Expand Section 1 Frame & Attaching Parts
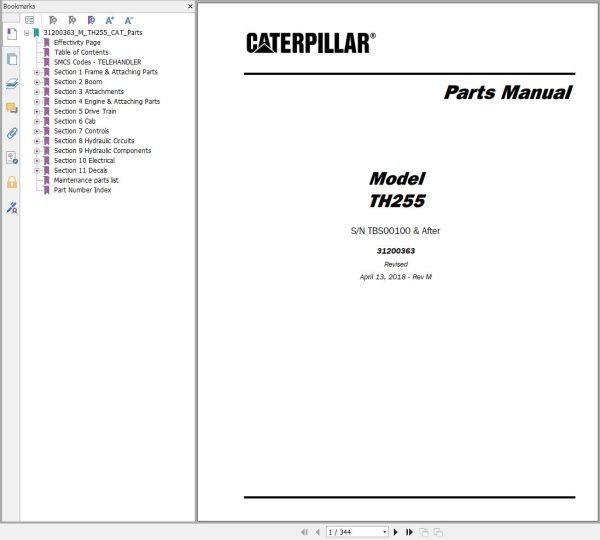 point(37,72)
